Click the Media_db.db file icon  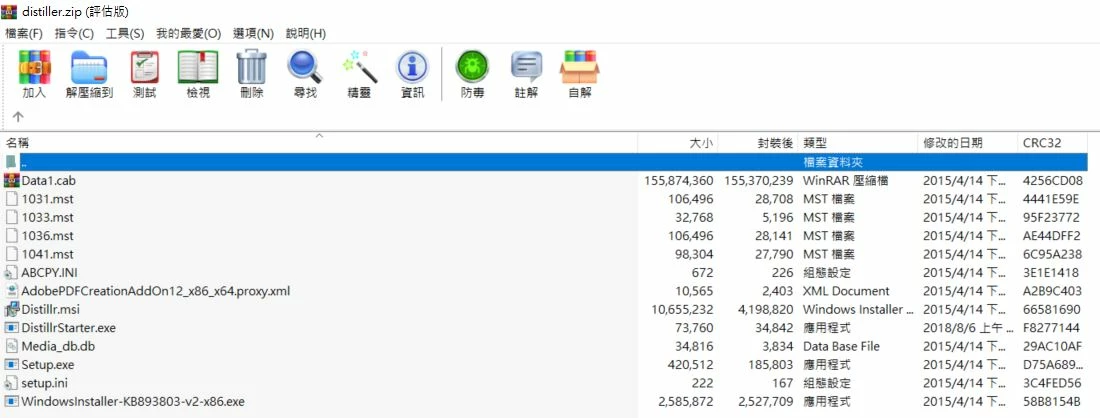[12, 346]
